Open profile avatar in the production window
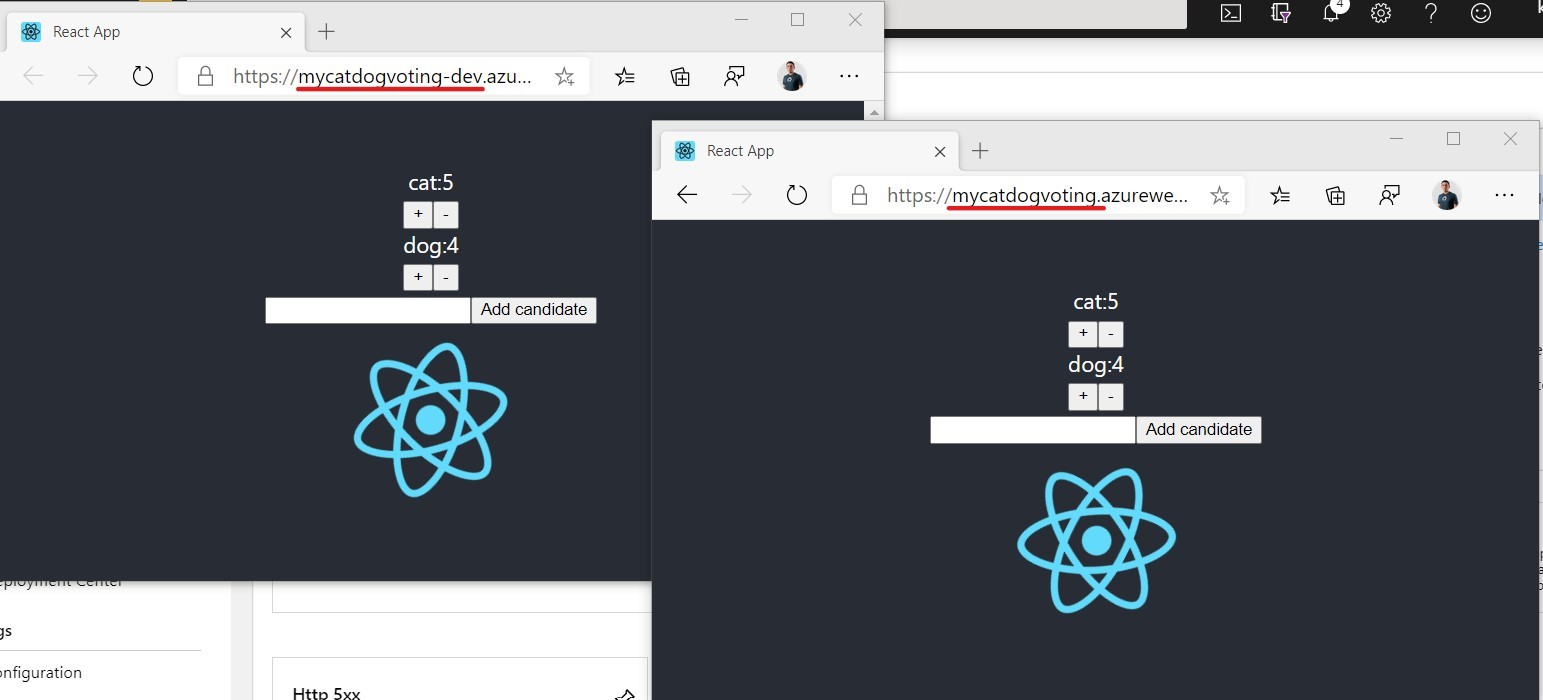The height and width of the screenshot is (700, 1543). click(x=1447, y=195)
